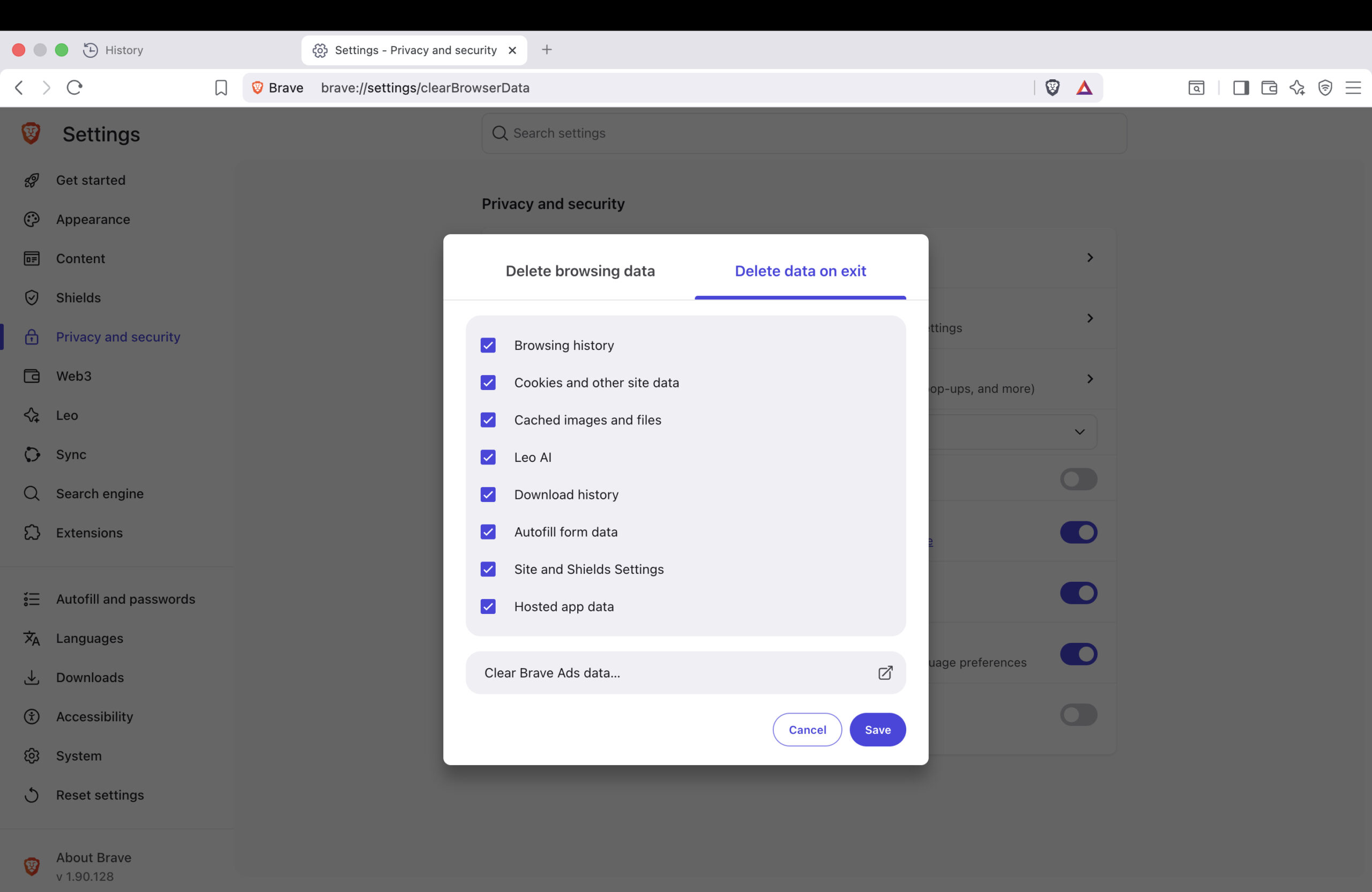Screen dimensions: 1372x892
Task: Open Privacy and security in the sidebar
Action: coord(117,337)
